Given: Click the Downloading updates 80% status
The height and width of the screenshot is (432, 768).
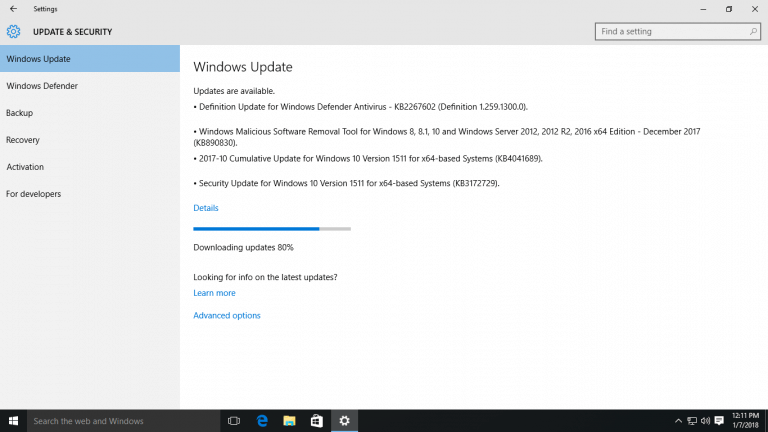Looking at the screenshot, I should [x=243, y=247].
